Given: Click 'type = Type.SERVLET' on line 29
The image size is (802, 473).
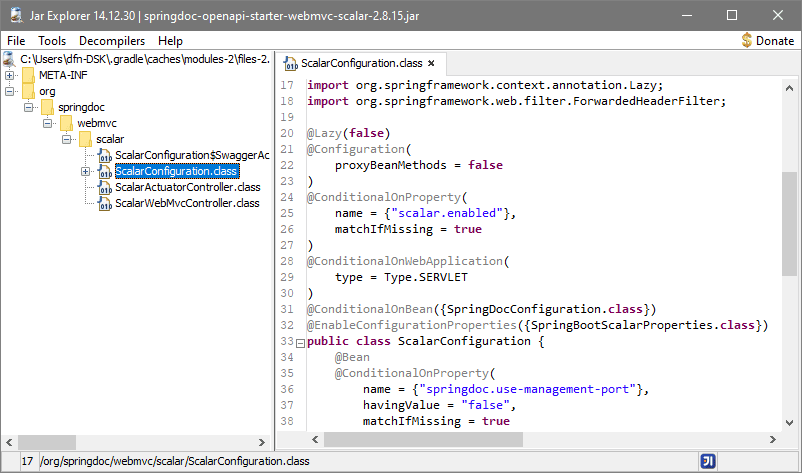Looking at the screenshot, I should (x=401, y=277).
